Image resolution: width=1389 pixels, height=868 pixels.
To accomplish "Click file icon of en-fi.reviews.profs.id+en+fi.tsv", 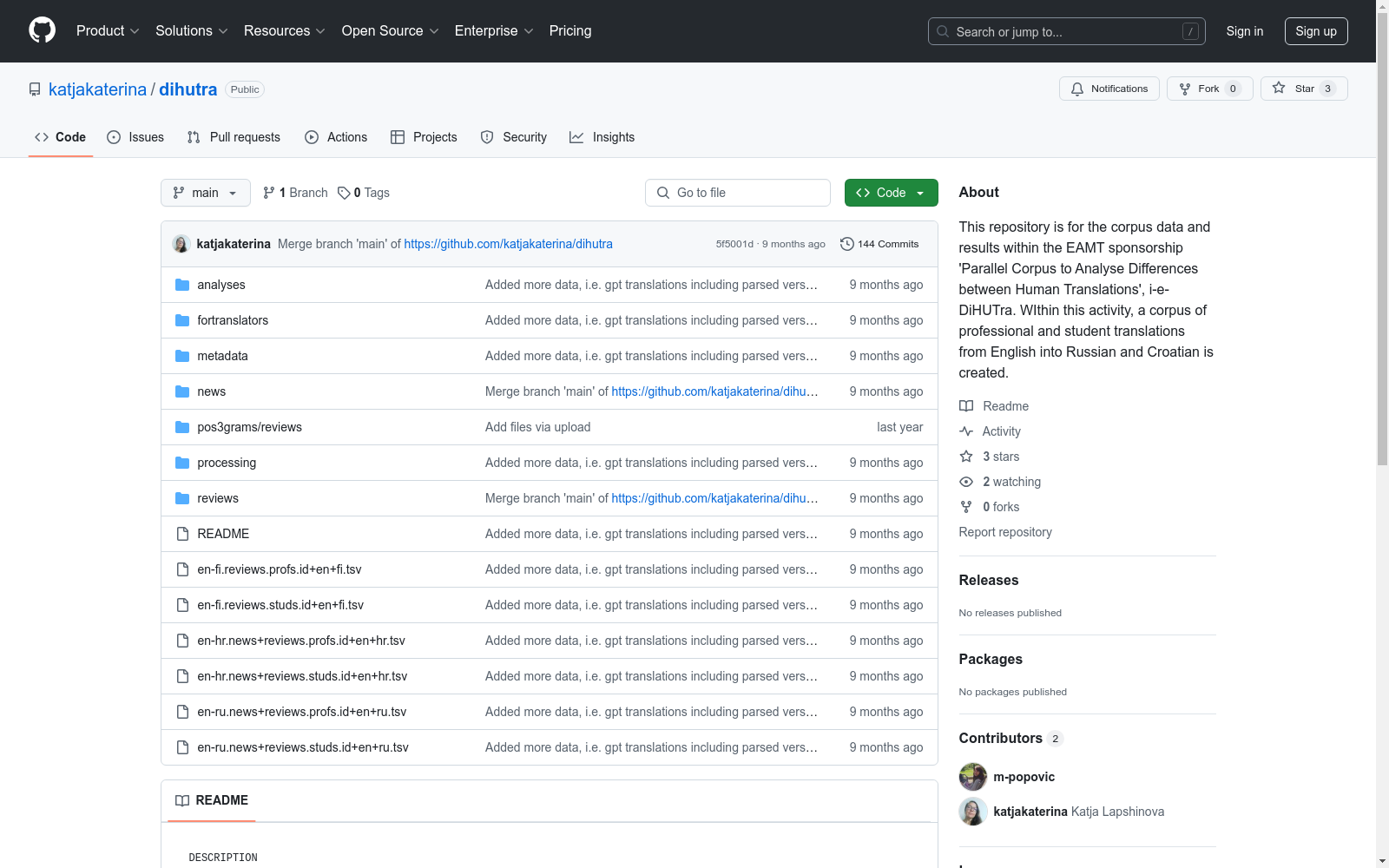I will tap(182, 569).
